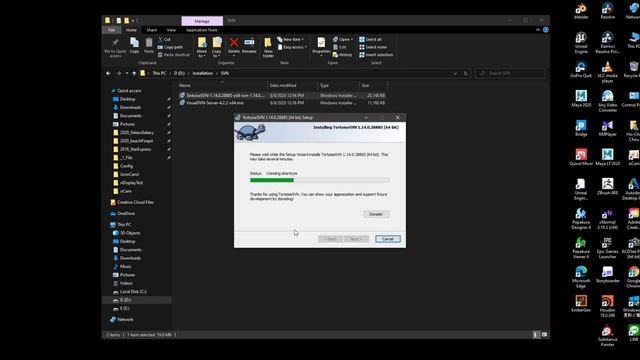The image size is (640, 360).
Task: Open the File menu tab
Action: click(x=111, y=30)
